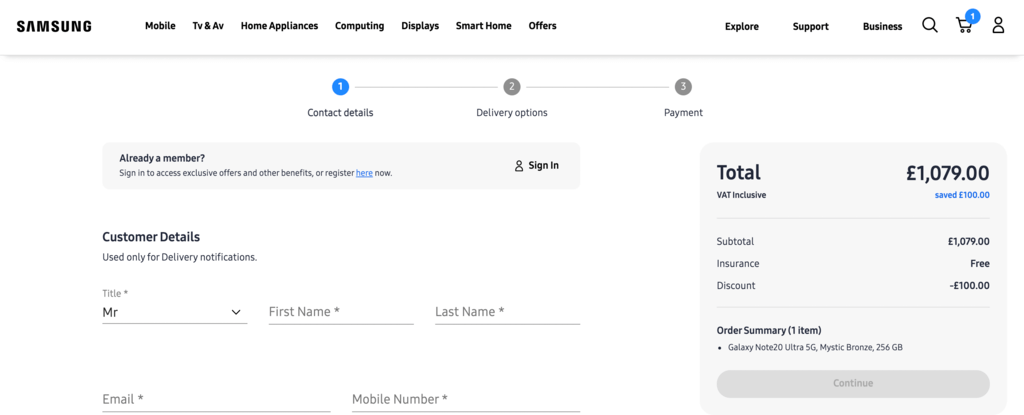The image size is (1024, 415).
Task: Select the Offers menu item
Action: pos(542,26)
